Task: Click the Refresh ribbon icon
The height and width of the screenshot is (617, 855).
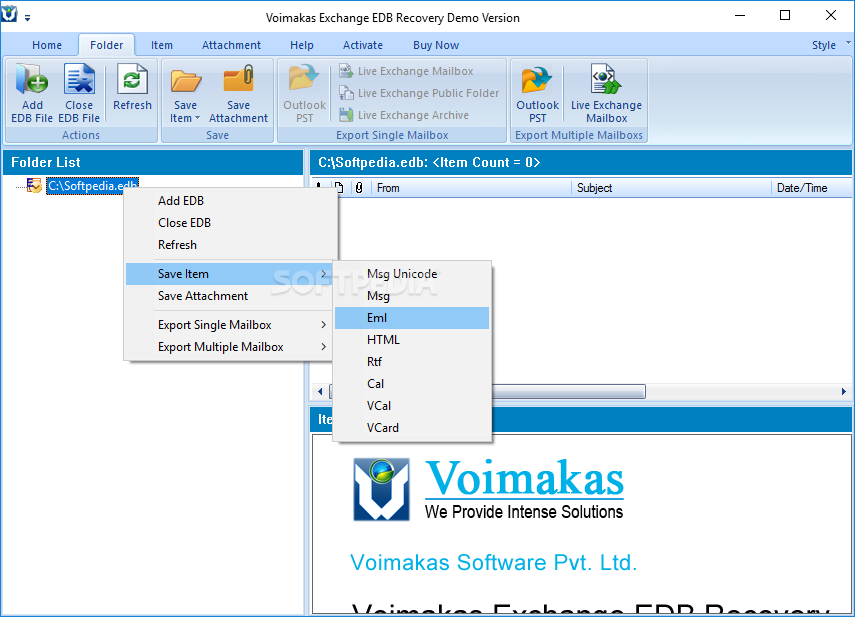Action: point(132,87)
